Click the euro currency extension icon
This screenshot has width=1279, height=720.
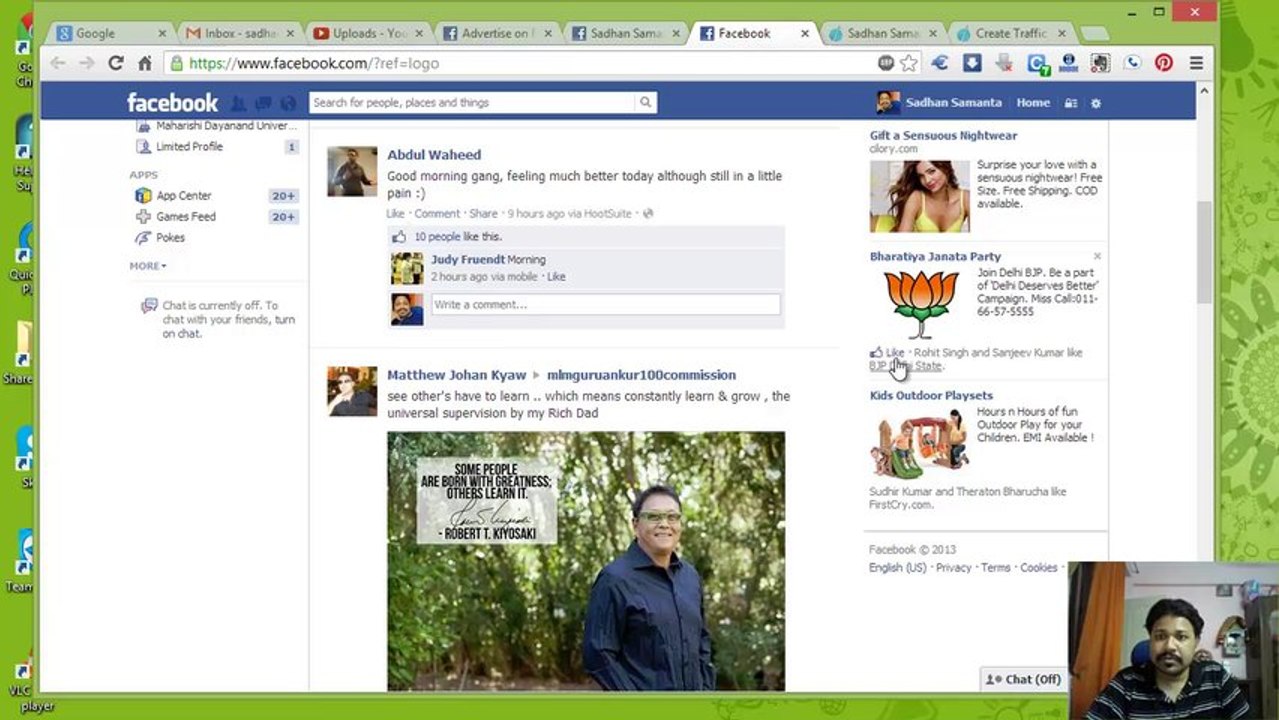point(940,63)
